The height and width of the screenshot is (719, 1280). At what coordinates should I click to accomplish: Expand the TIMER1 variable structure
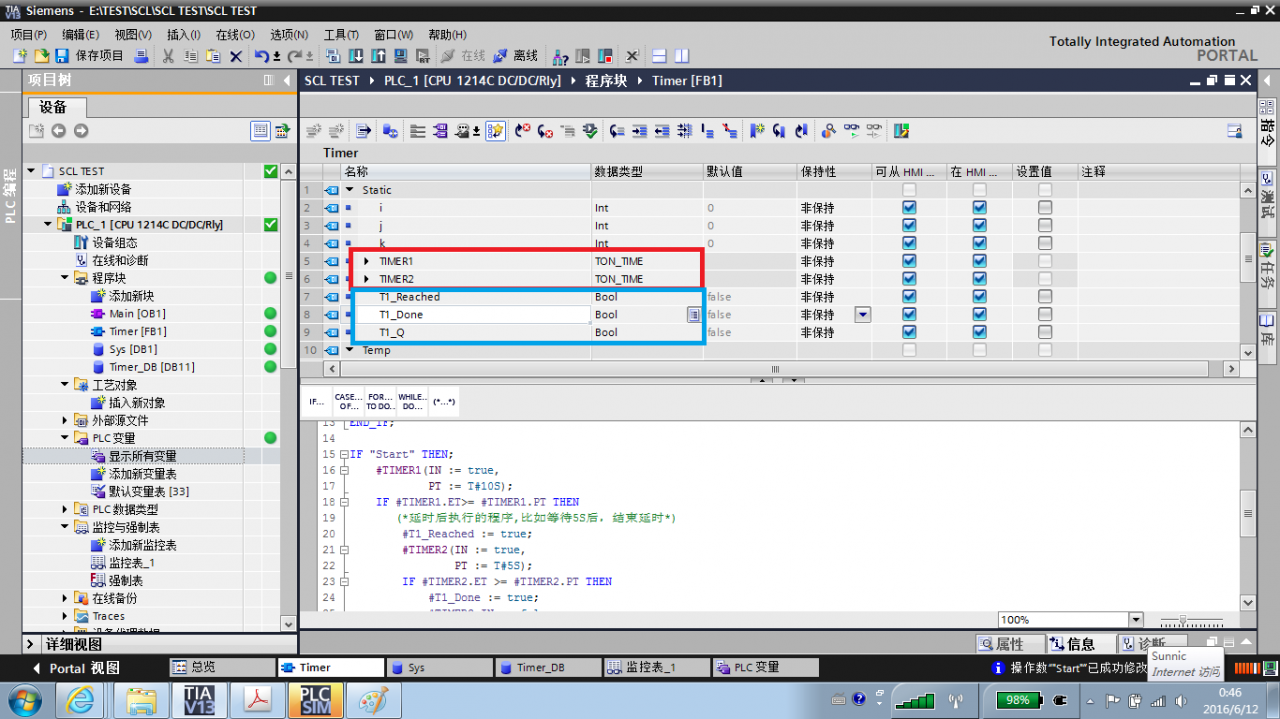(x=366, y=262)
